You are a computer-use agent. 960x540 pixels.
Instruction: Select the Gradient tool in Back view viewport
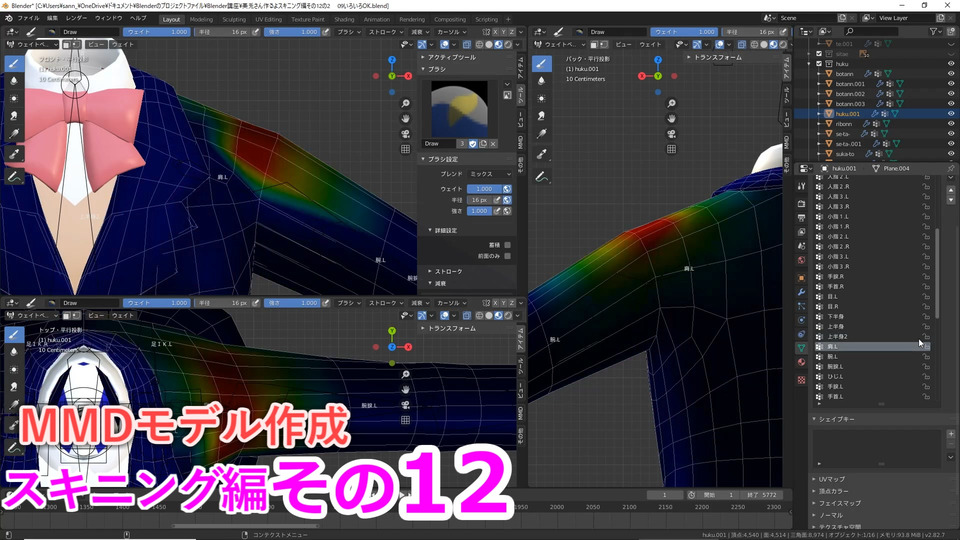(x=541, y=134)
